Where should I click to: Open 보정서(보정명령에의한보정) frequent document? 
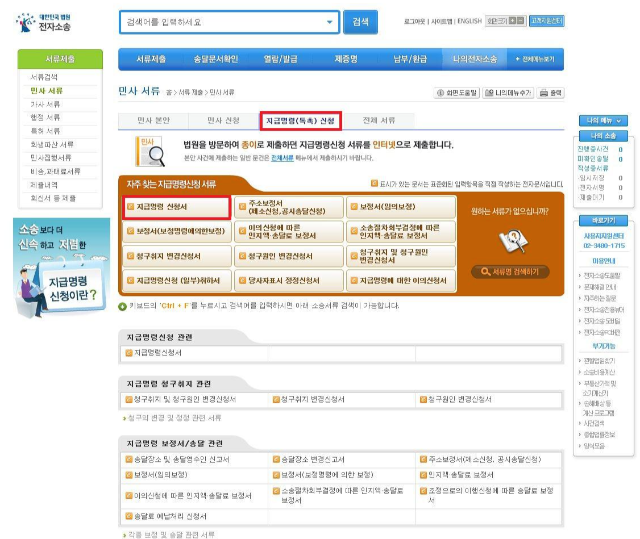177,231
